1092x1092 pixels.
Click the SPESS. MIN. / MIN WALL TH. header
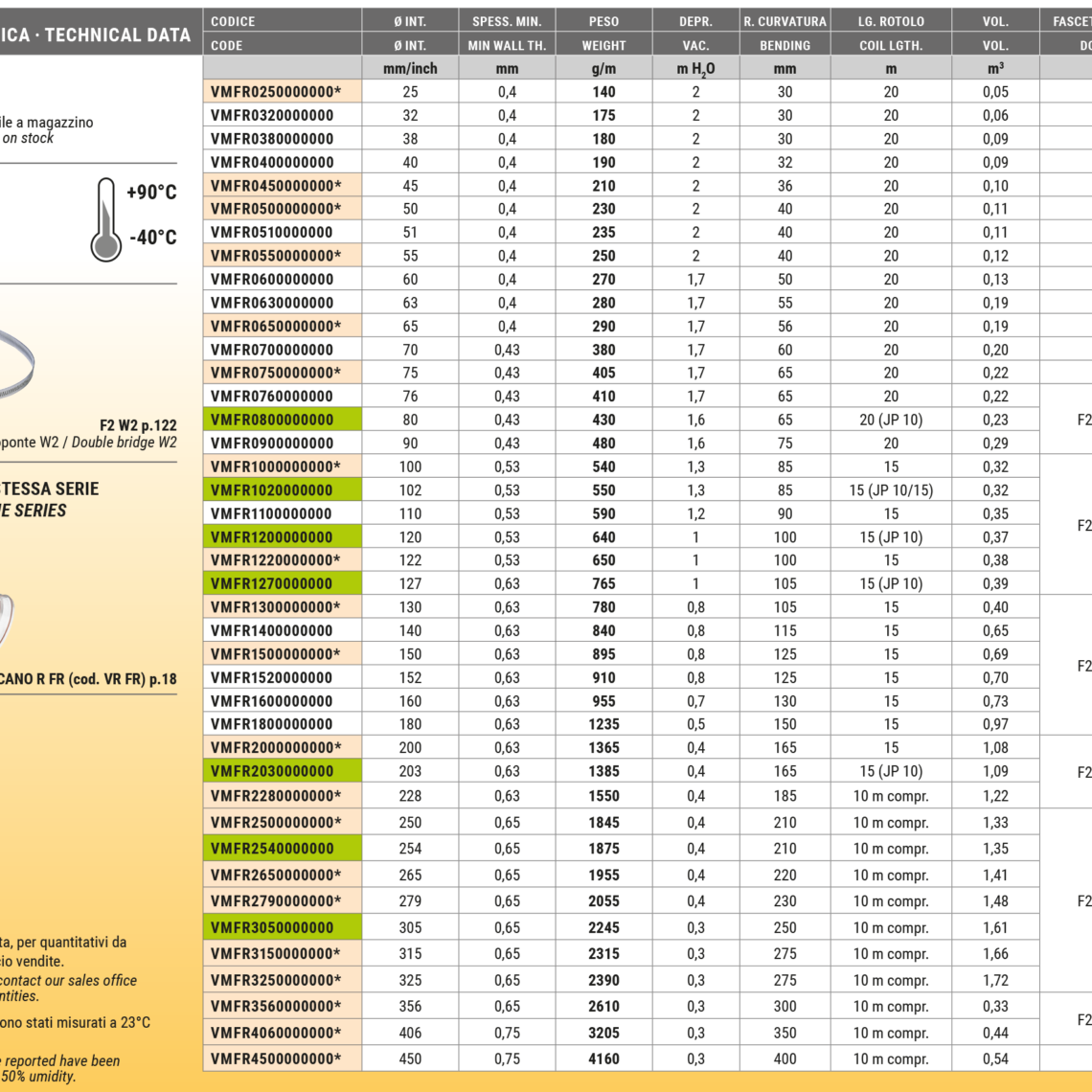click(x=507, y=33)
